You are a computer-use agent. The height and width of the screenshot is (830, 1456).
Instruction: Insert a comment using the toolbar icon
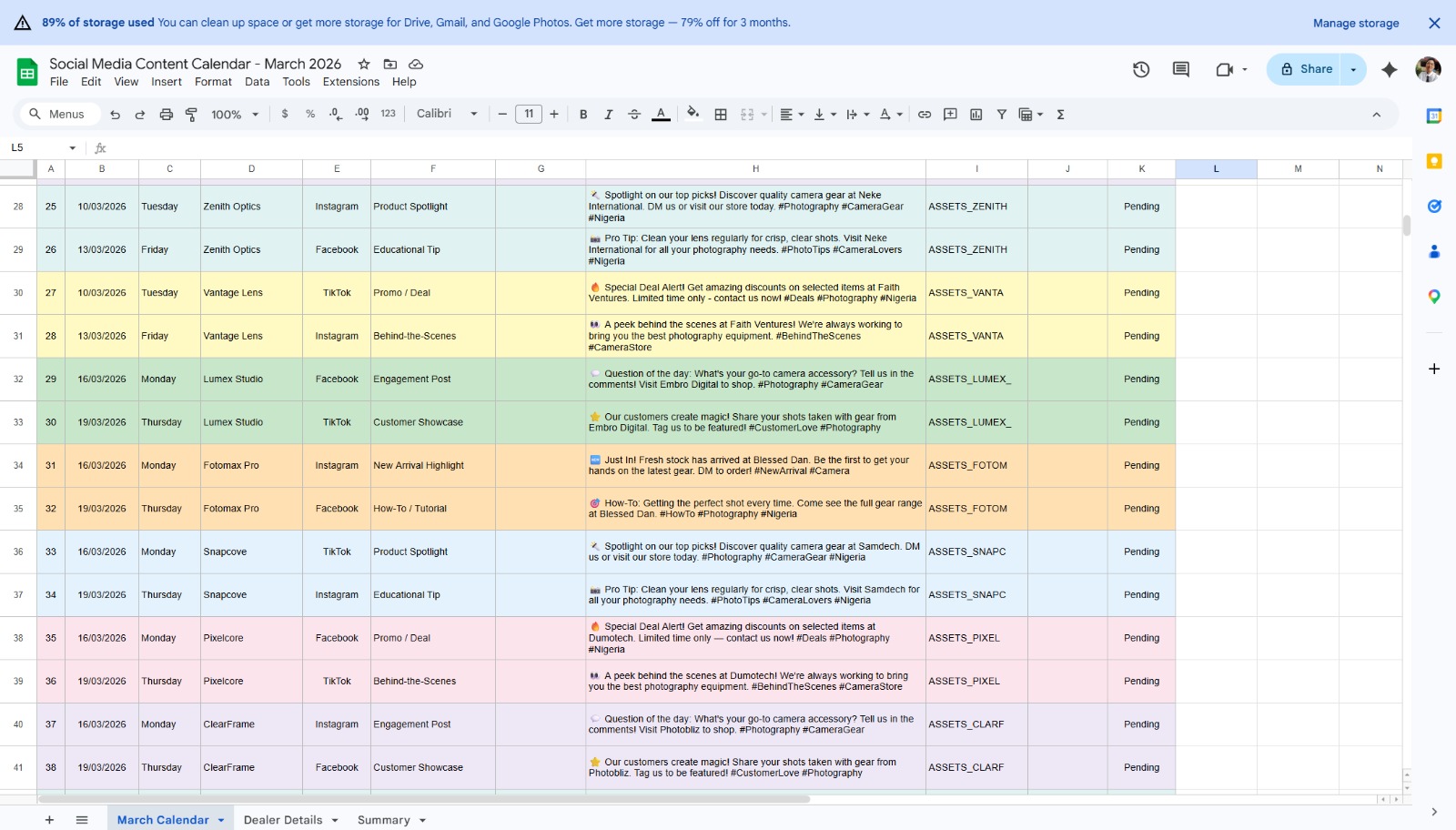pyautogui.click(x=950, y=115)
